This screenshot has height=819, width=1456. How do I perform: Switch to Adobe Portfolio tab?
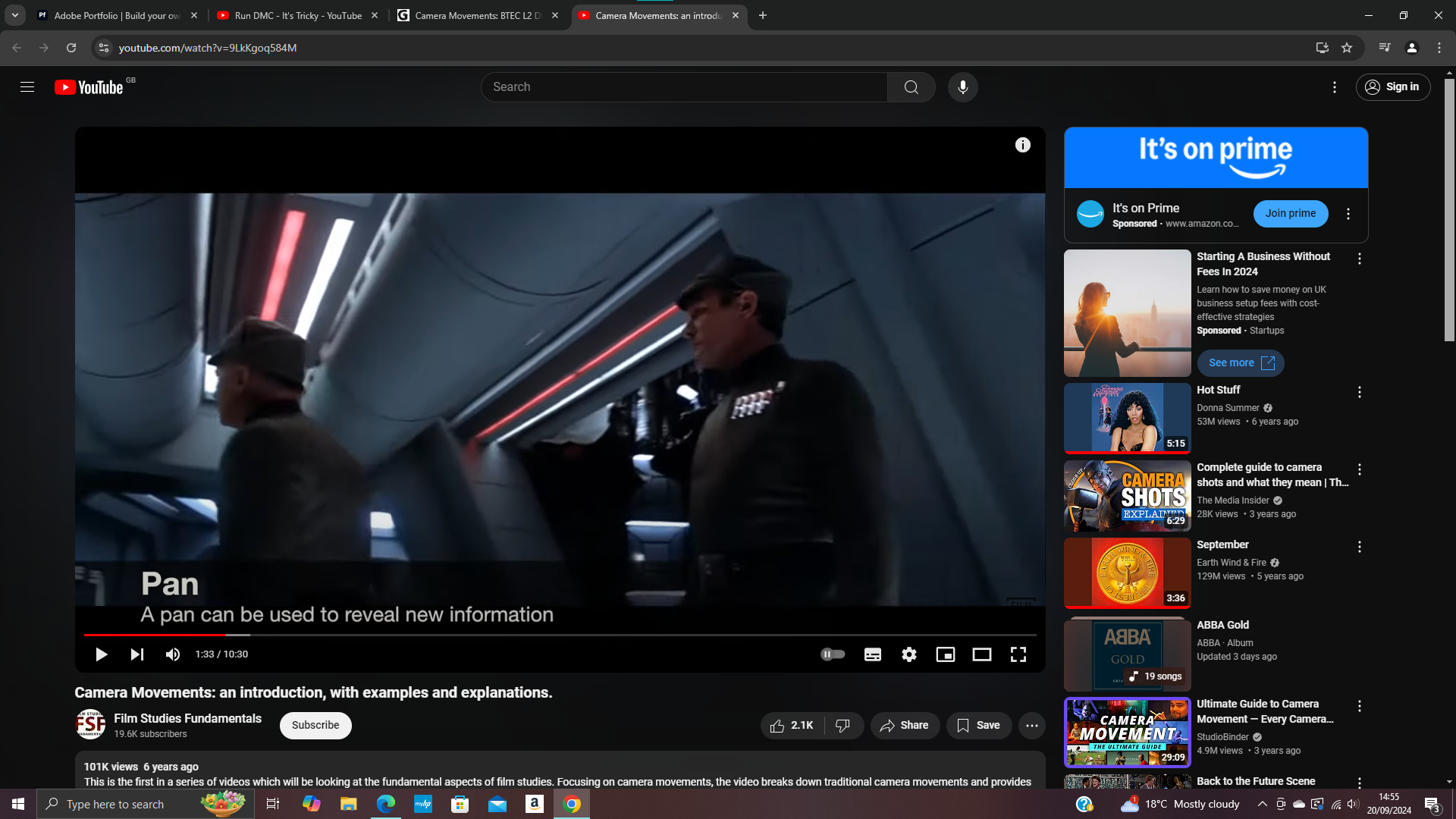click(118, 15)
